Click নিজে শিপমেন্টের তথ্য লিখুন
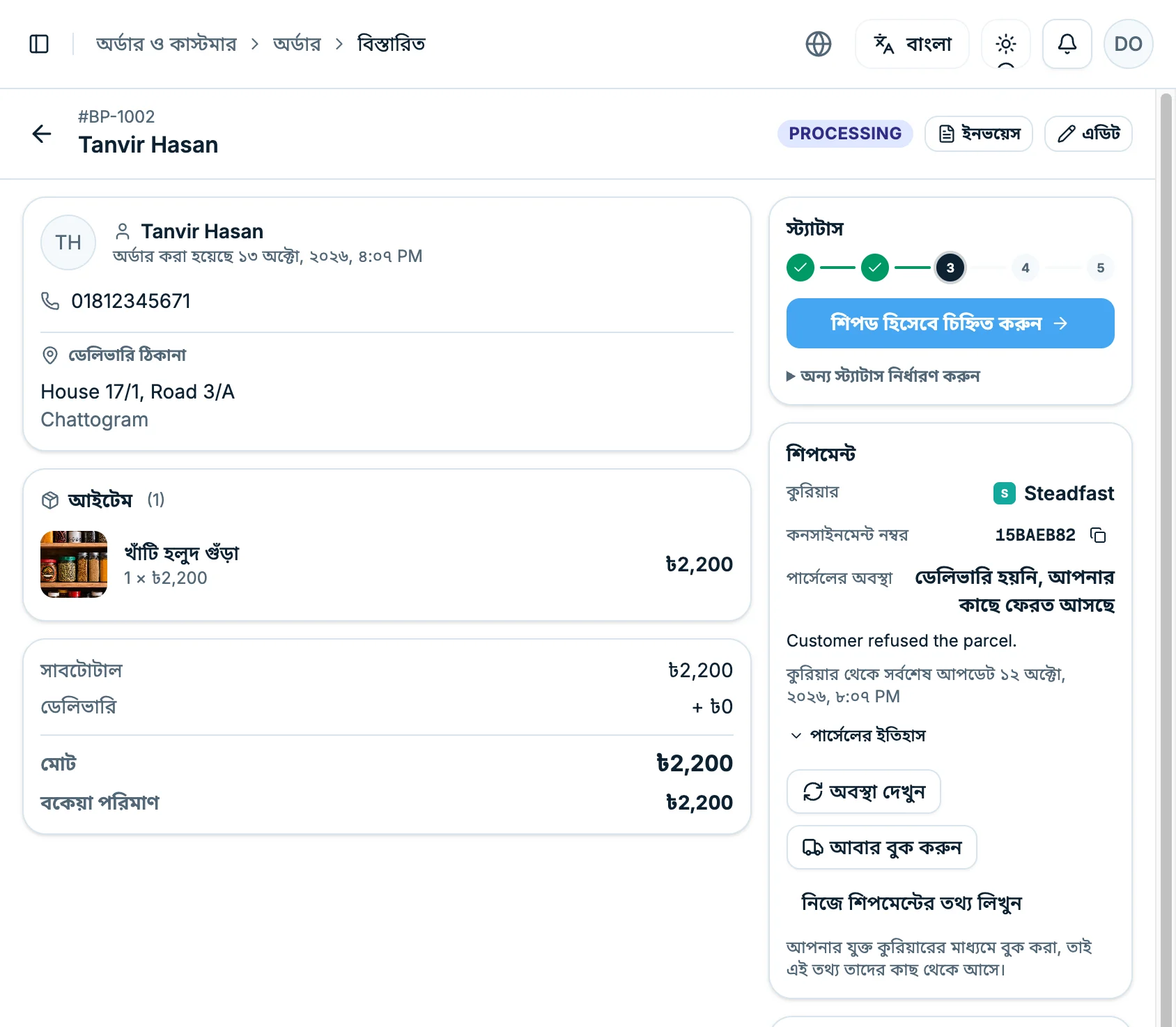This screenshot has height=1027, width=1176. click(x=911, y=903)
